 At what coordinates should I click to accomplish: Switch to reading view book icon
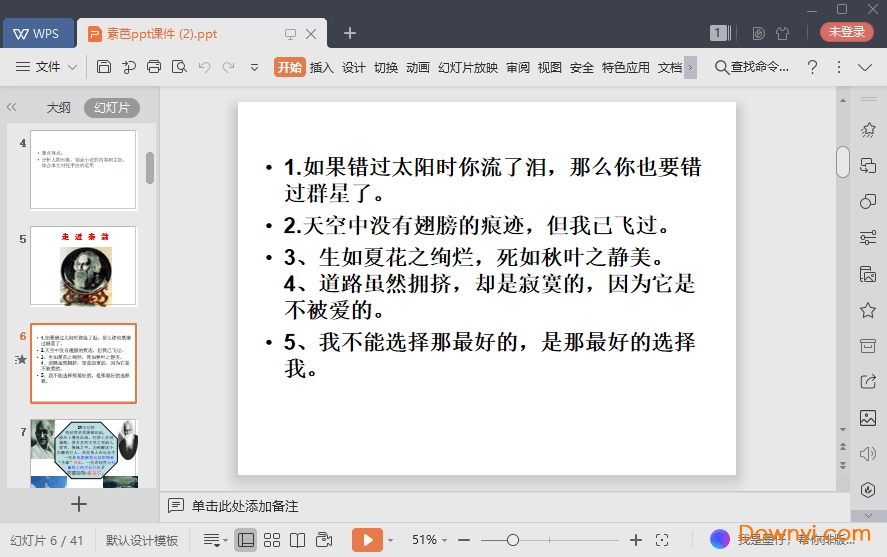297,540
